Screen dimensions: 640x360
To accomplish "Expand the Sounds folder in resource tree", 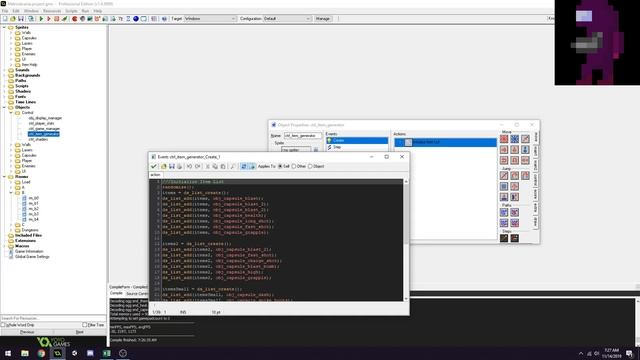I will 4,70.
